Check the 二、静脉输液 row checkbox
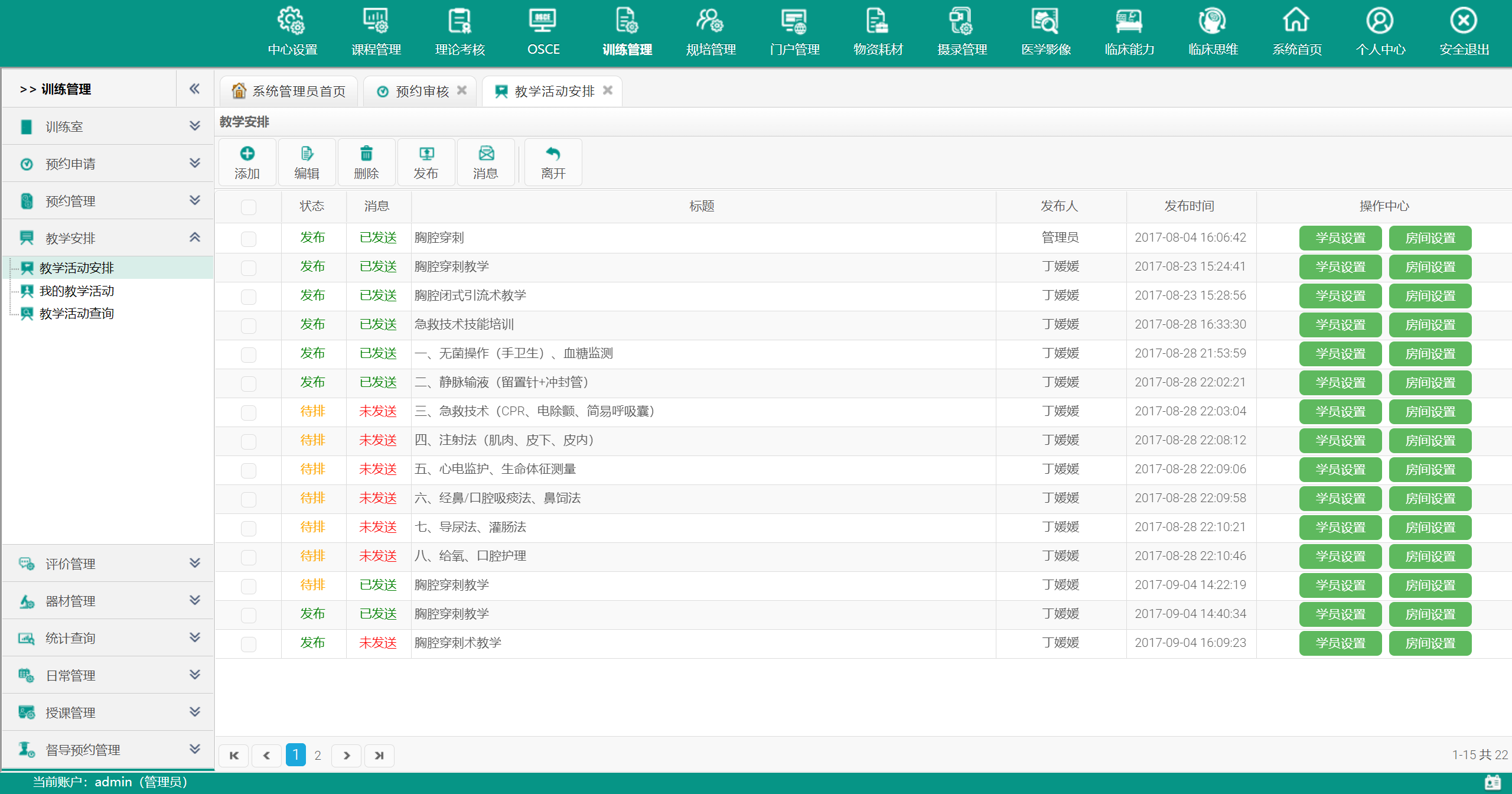Image resolution: width=1512 pixels, height=794 pixels. (249, 383)
